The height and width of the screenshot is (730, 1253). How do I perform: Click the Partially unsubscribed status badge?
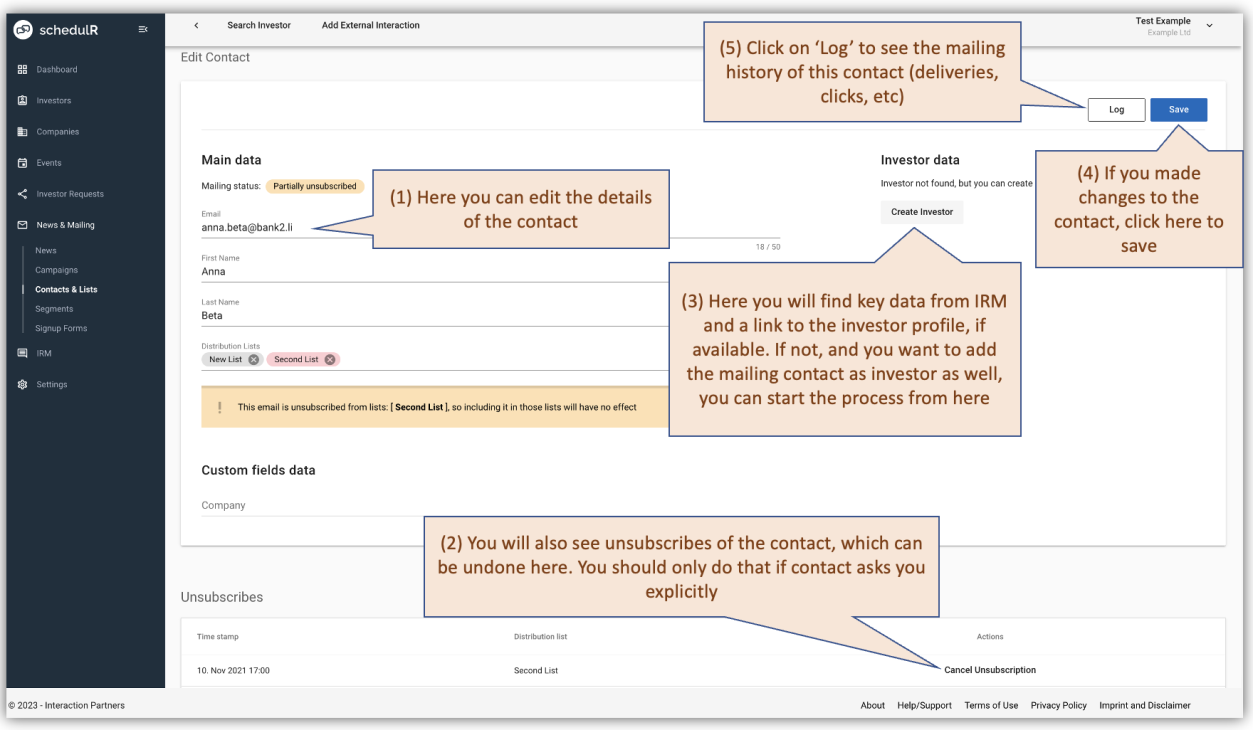pyautogui.click(x=315, y=186)
